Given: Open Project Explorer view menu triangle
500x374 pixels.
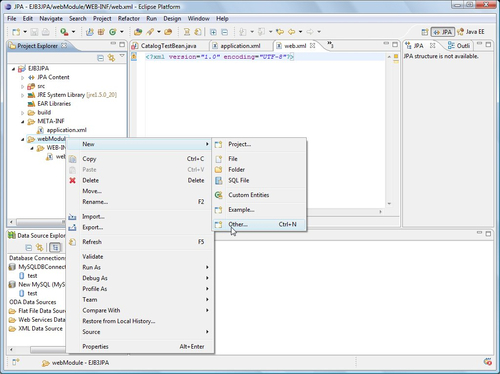Looking at the screenshot, I should click(x=122, y=56).
